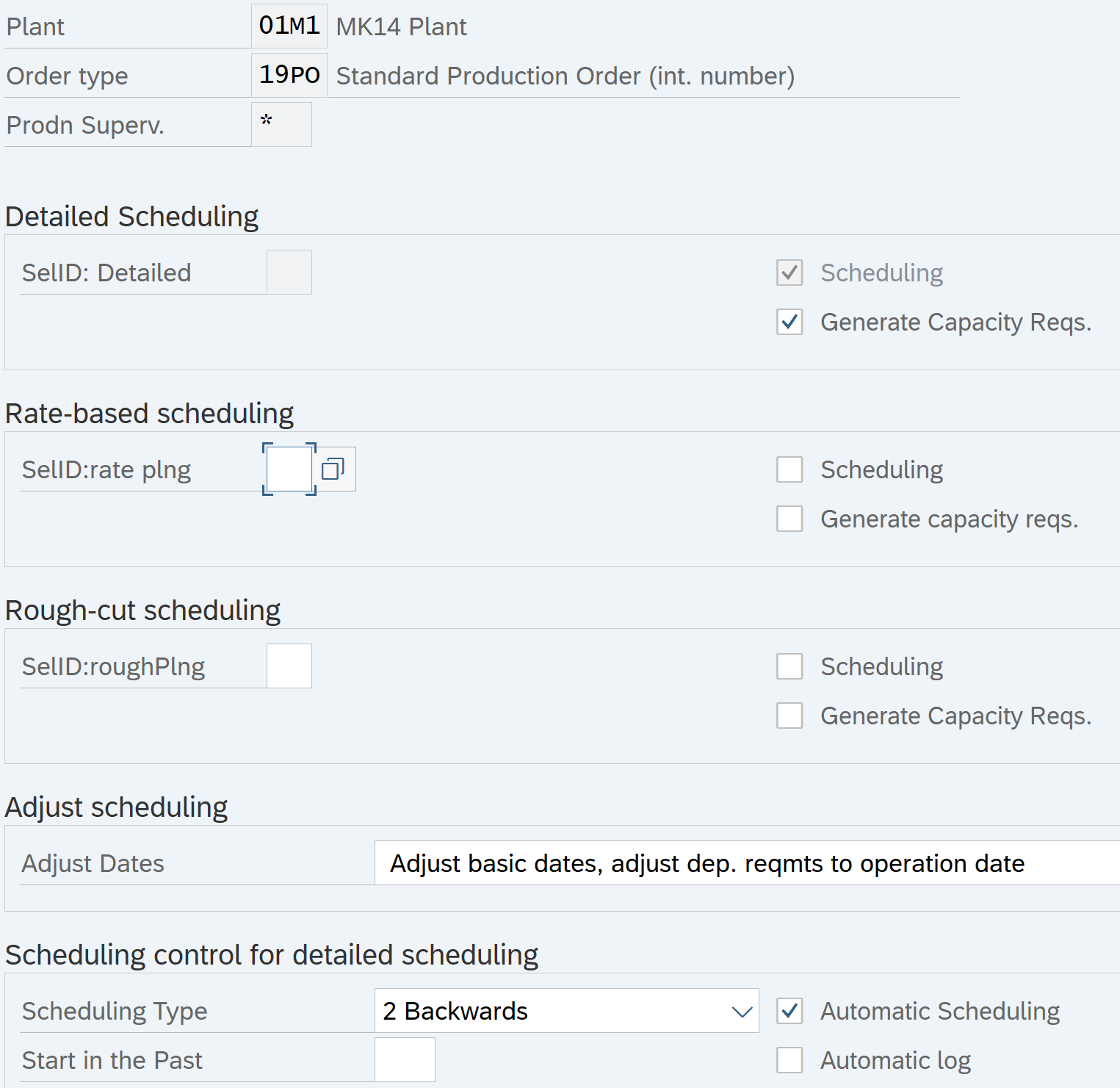Enable the Automatic log checkbox
Viewport: 1120px width, 1088px height.
point(790,1060)
